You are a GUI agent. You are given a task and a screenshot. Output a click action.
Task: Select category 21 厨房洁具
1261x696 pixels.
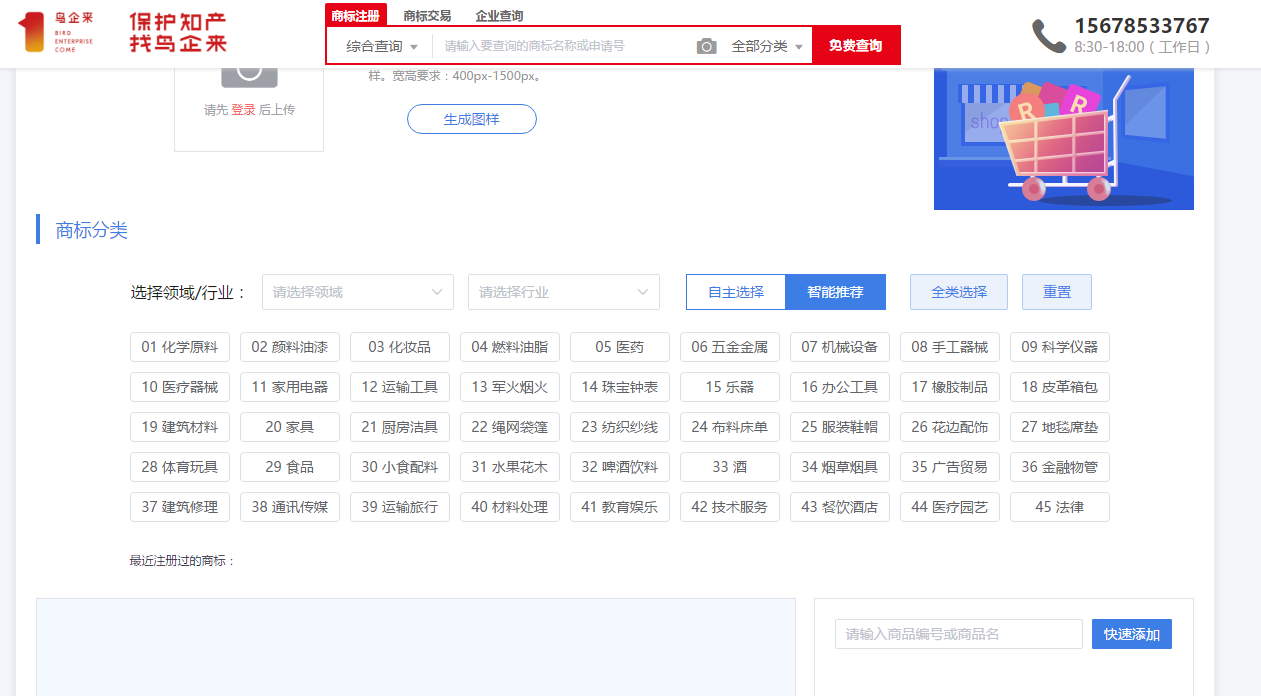pyautogui.click(x=400, y=427)
